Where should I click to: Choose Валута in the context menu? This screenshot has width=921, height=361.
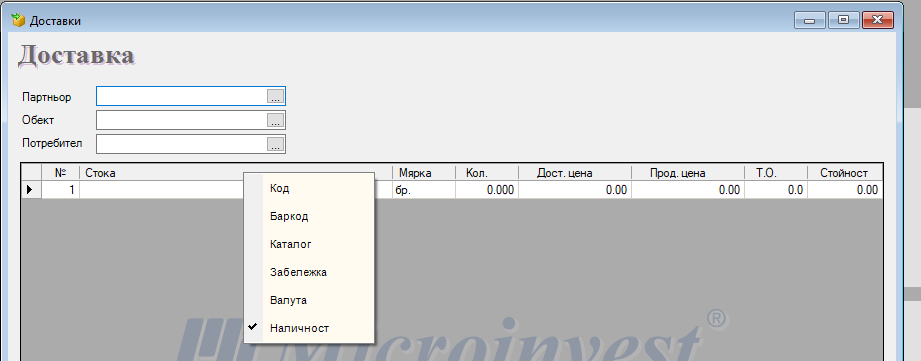coord(309,300)
